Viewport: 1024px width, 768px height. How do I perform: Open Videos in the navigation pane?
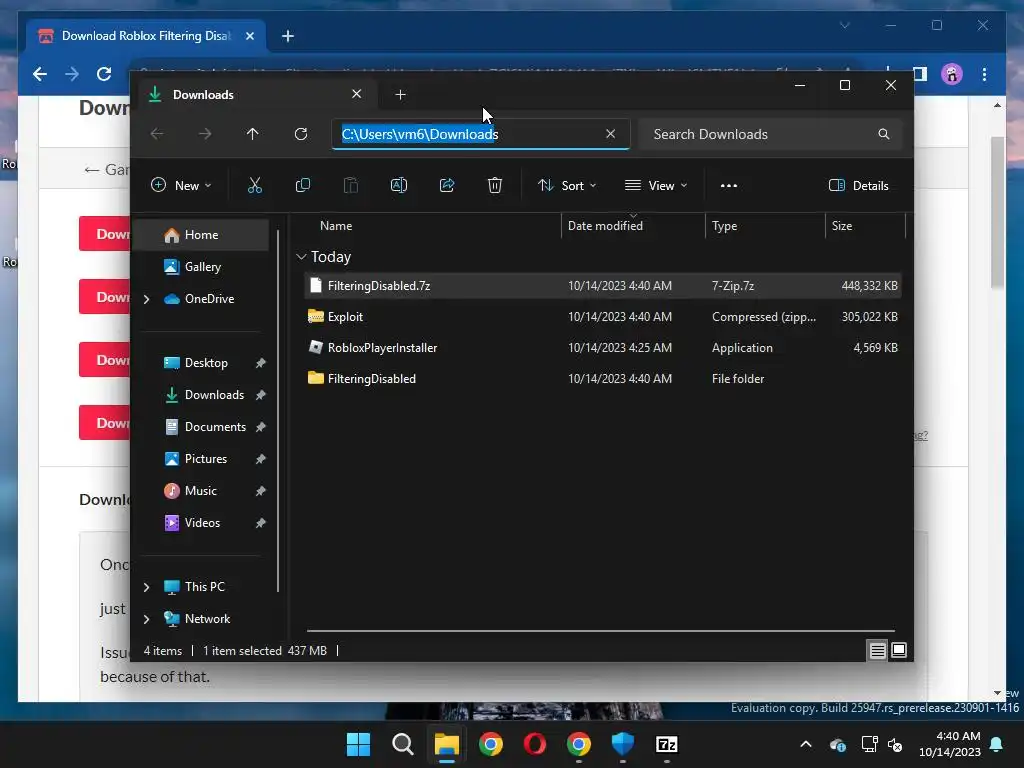(201, 523)
